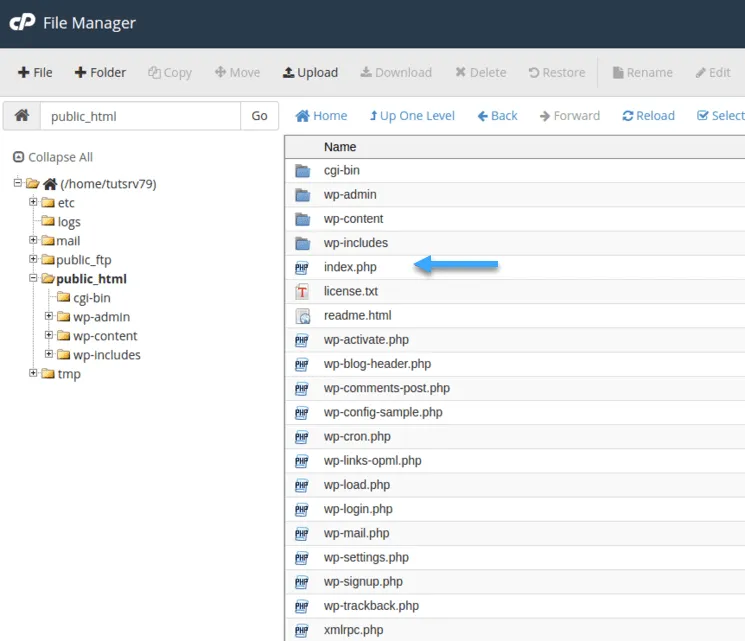
Task: Click the wp-includes folder icon in list
Action: coord(303,243)
